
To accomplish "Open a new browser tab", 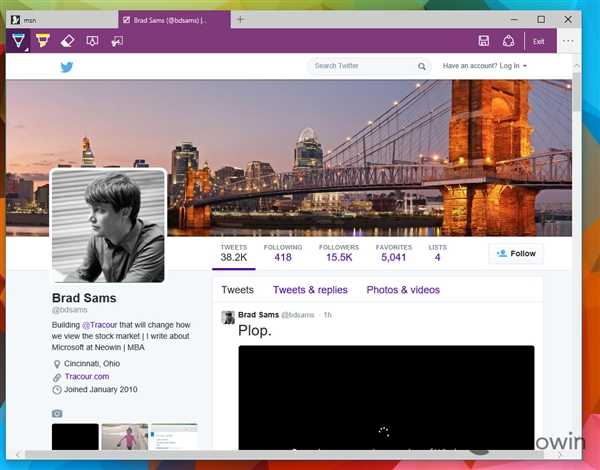I will click(240, 19).
